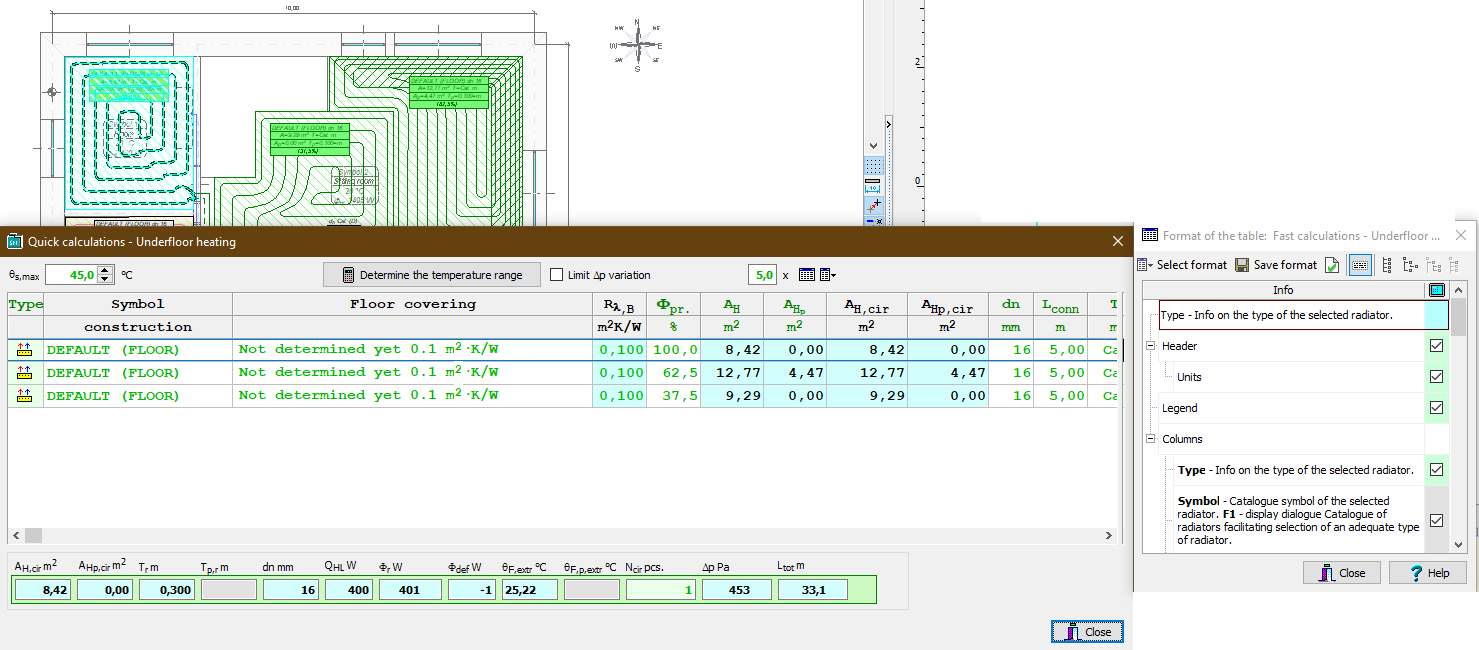The width and height of the screenshot is (1479, 650).
Task: Click the 5,0 multiplier input field
Action: tap(762, 275)
